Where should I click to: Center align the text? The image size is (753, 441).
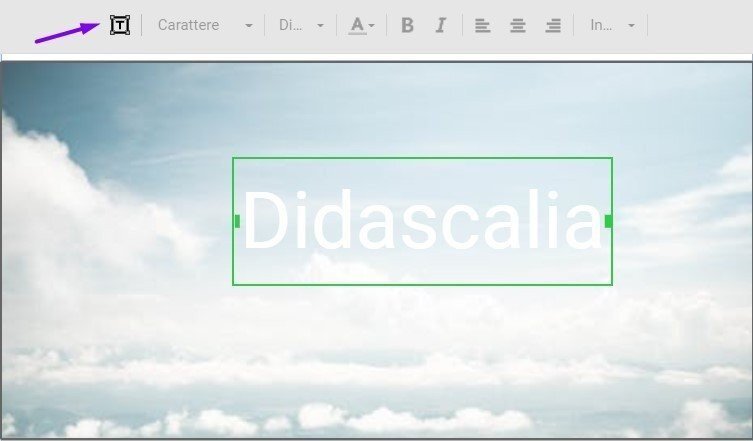pos(518,25)
